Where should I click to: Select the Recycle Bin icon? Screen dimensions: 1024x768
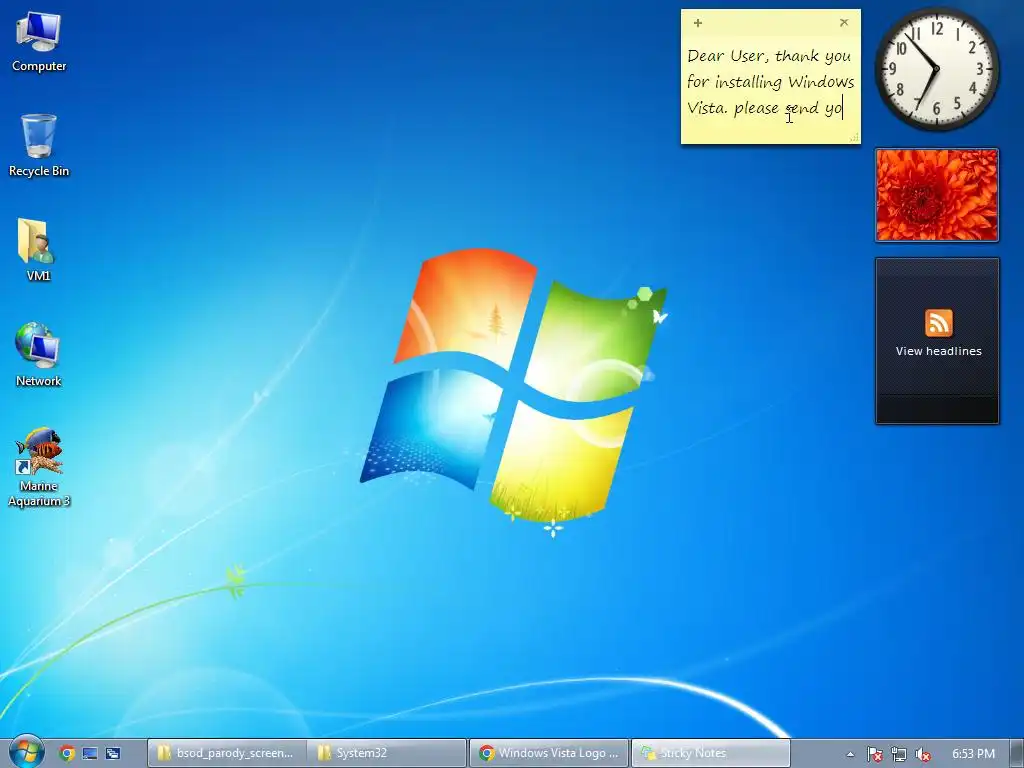click(39, 145)
